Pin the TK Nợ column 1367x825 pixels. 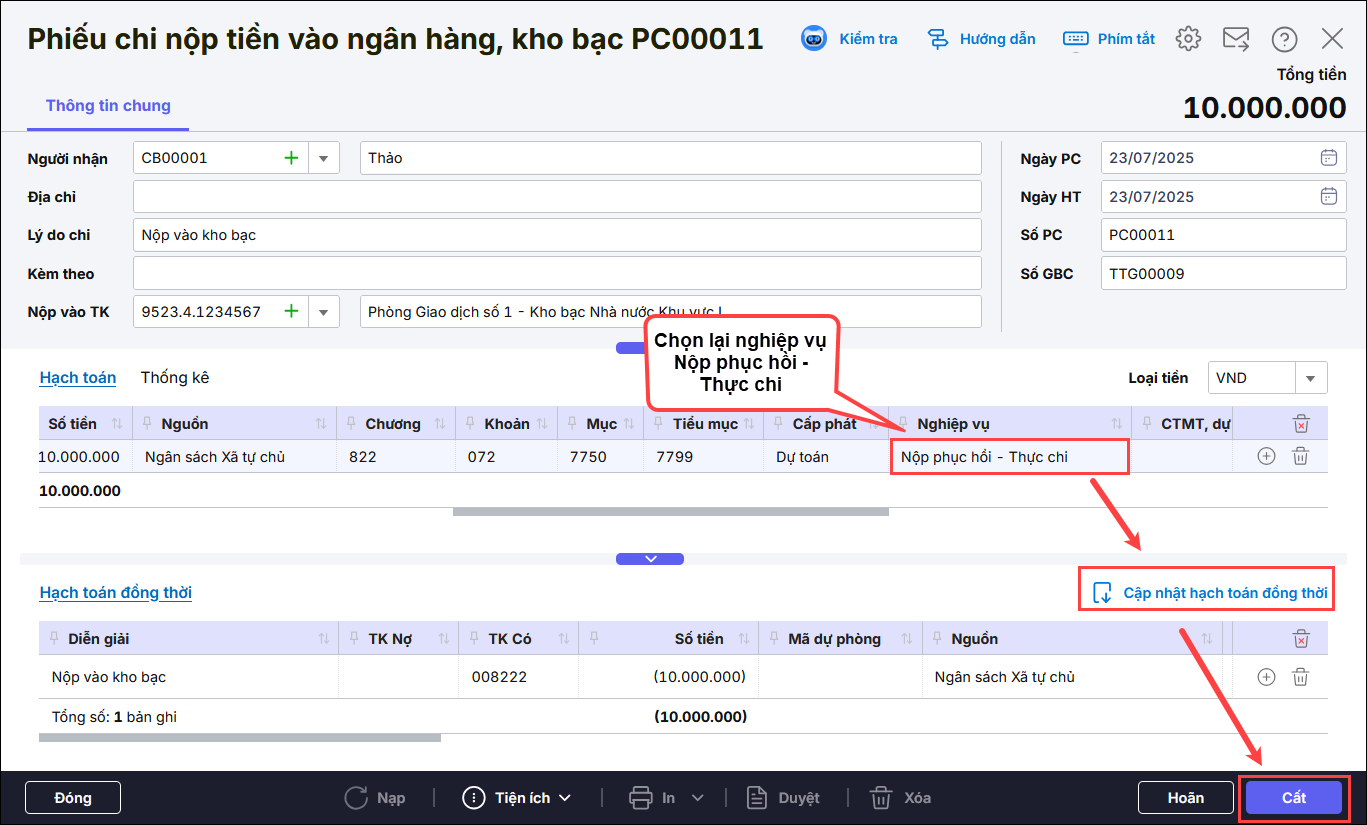[x=355, y=639]
